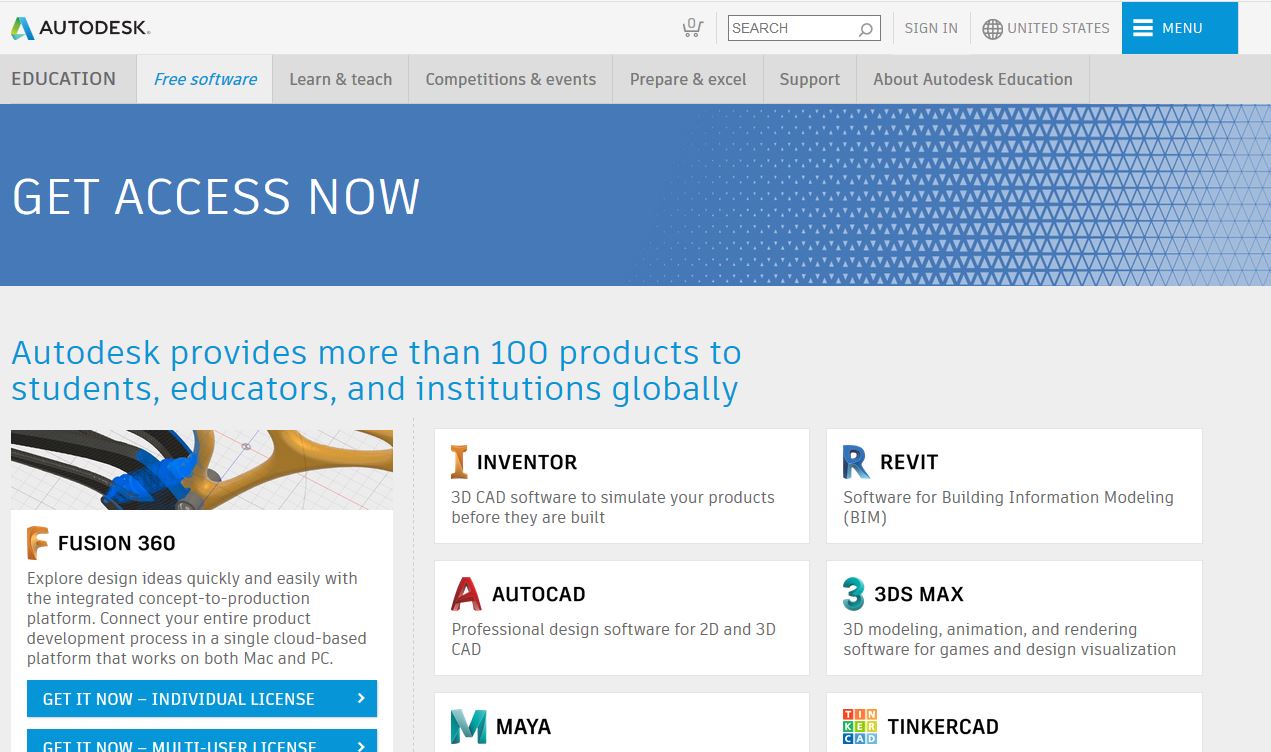
Task: Click the Tinkercad product icon
Action: click(860, 726)
